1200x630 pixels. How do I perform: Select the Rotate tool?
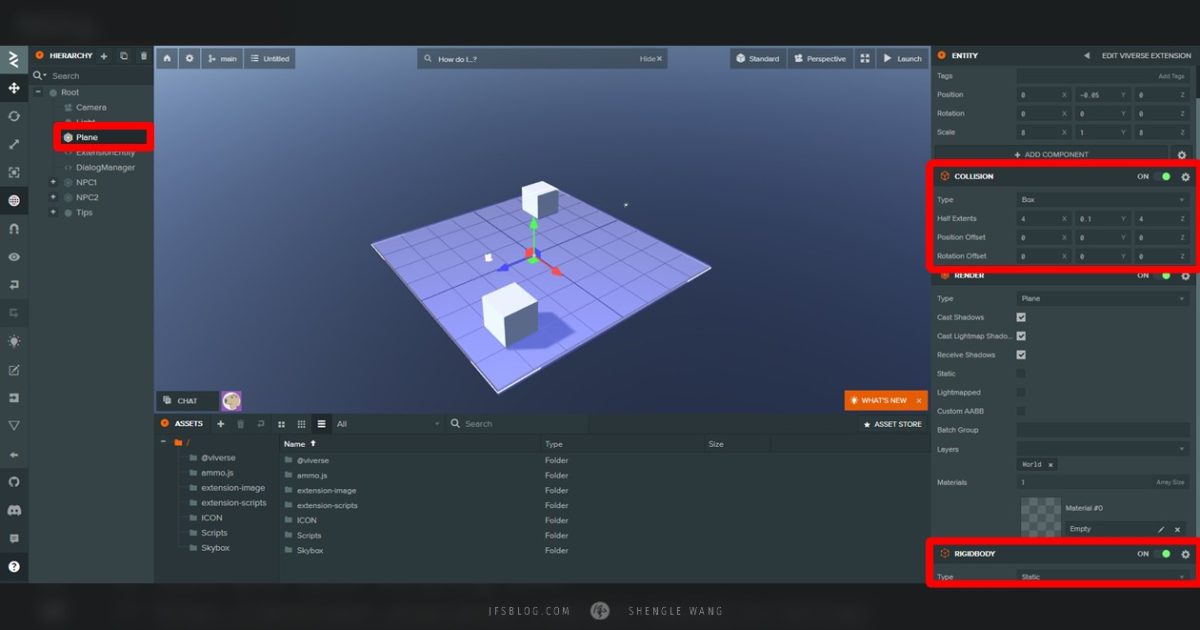coord(14,116)
